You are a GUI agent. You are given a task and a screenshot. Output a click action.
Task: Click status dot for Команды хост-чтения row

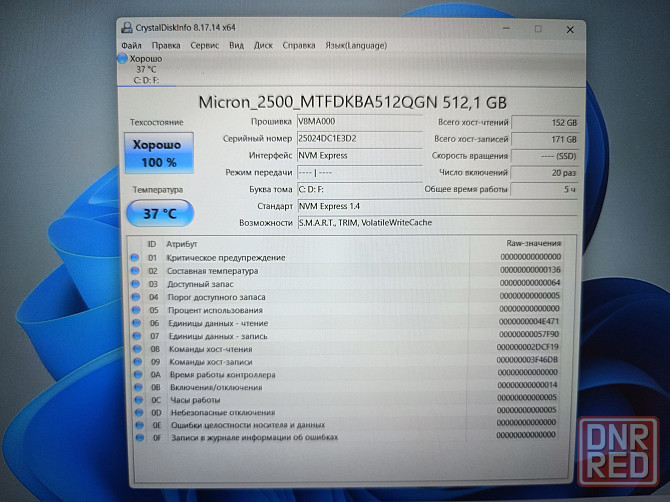tap(137, 349)
